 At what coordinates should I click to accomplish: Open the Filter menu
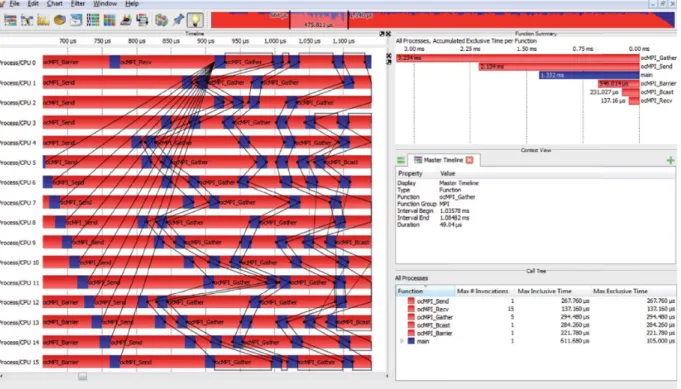click(78, 3)
